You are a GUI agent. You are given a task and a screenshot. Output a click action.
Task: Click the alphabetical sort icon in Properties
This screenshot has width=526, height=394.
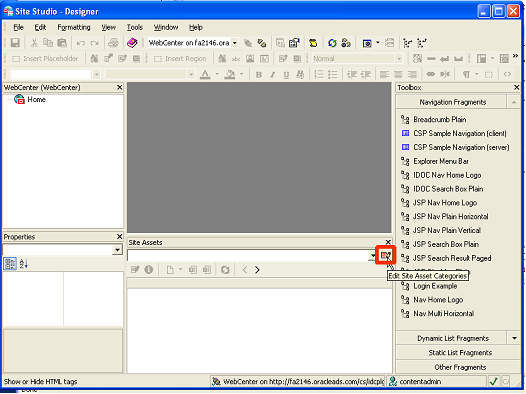point(23,264)
